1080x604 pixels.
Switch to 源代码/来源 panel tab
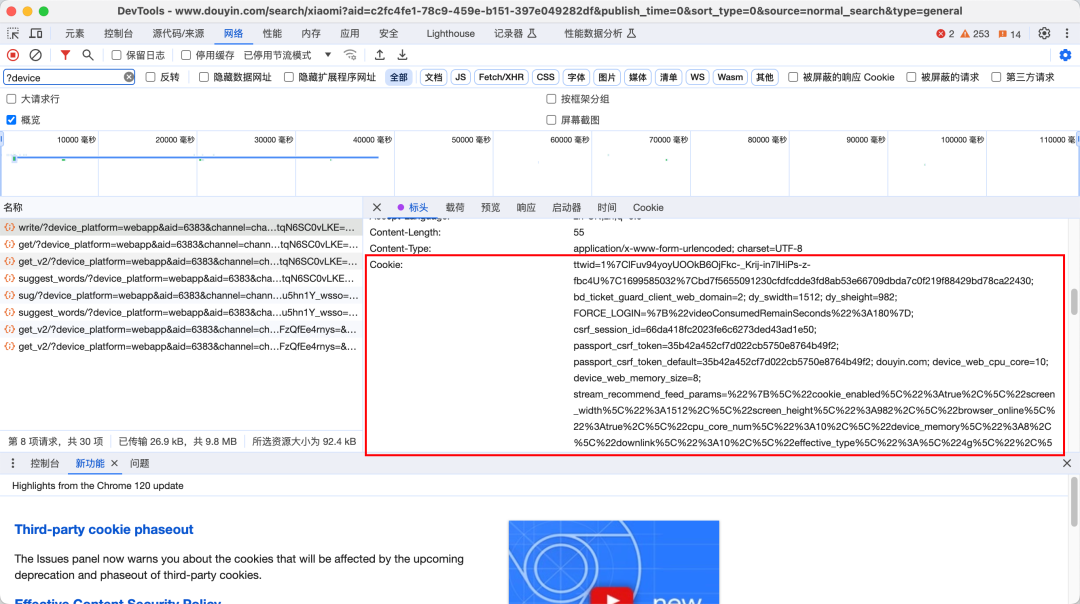(x=178, y=33)
